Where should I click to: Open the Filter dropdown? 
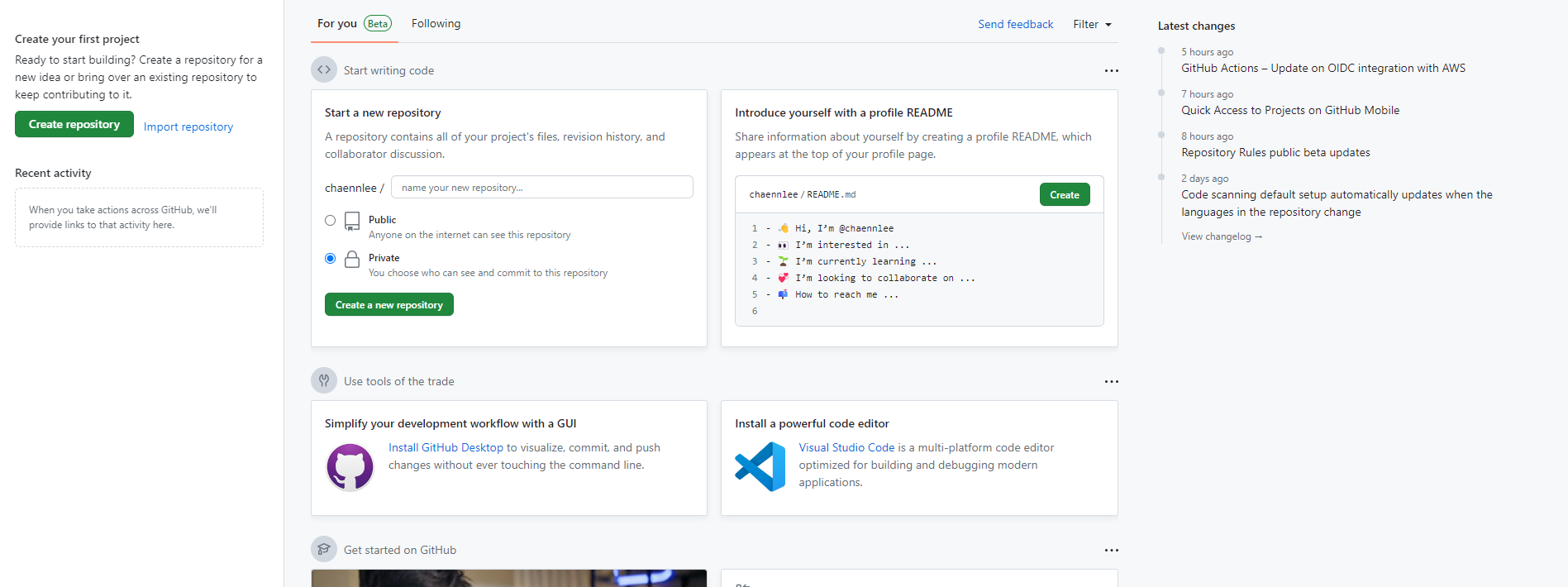click(x=1092, y=24)
